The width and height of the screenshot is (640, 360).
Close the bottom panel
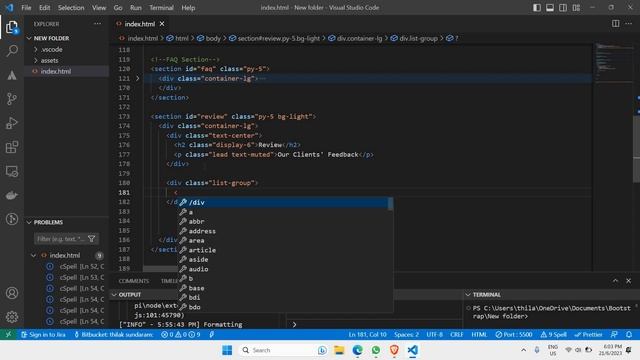(x=629, y=281)
